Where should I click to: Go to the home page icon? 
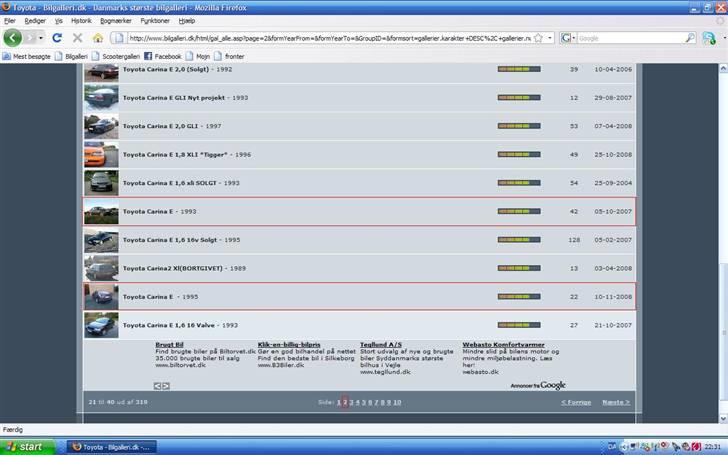(x=97, y=38)
